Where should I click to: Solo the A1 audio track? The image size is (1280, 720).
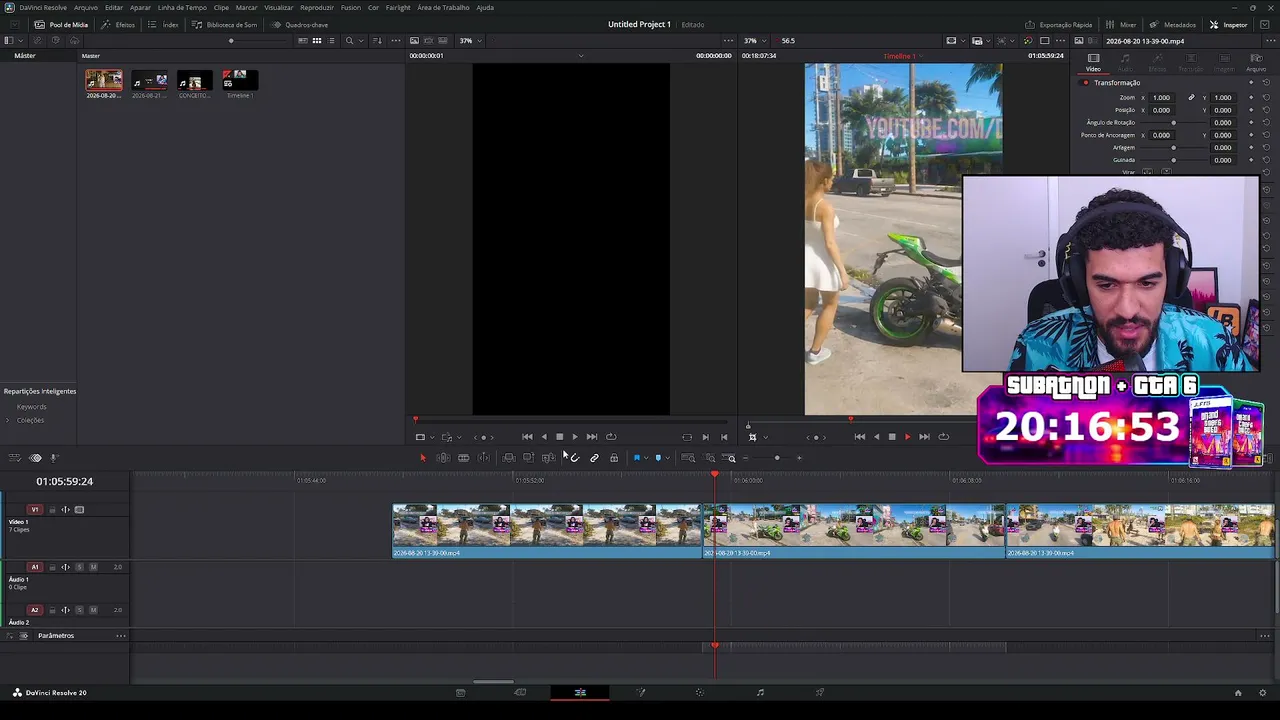80,567
